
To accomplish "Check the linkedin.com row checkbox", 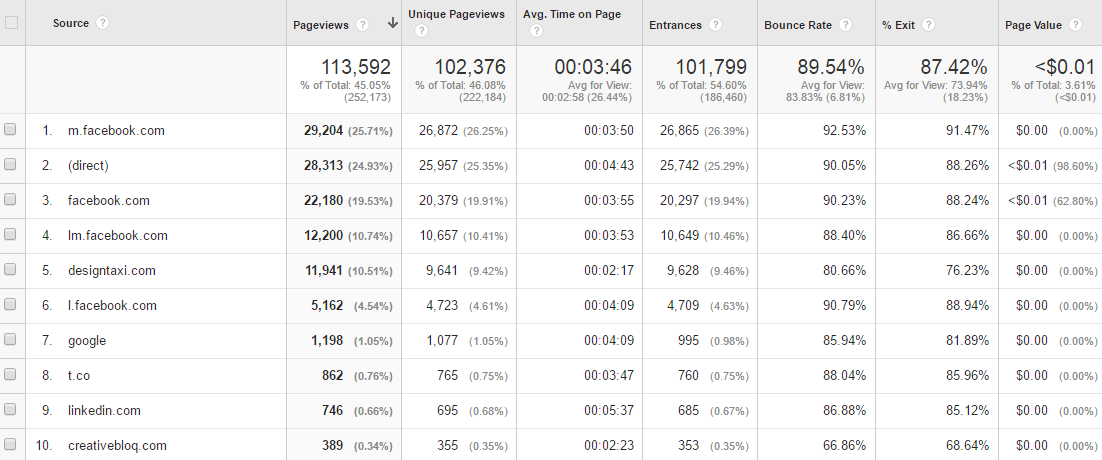I will point(10,409).
